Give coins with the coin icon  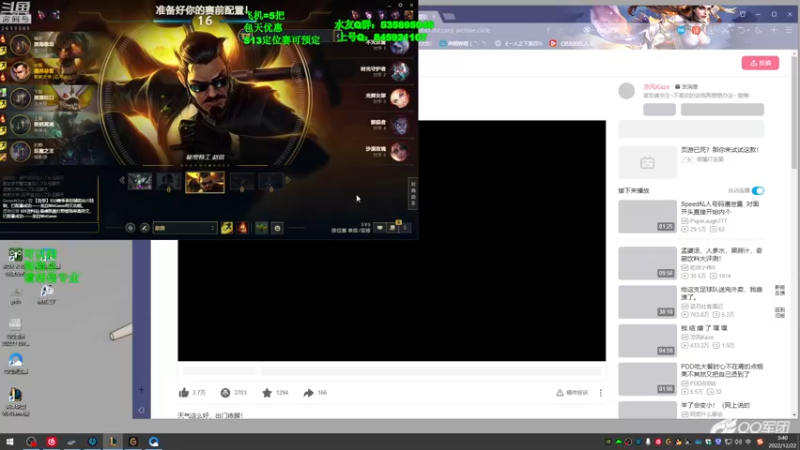[x=225, y=392]
